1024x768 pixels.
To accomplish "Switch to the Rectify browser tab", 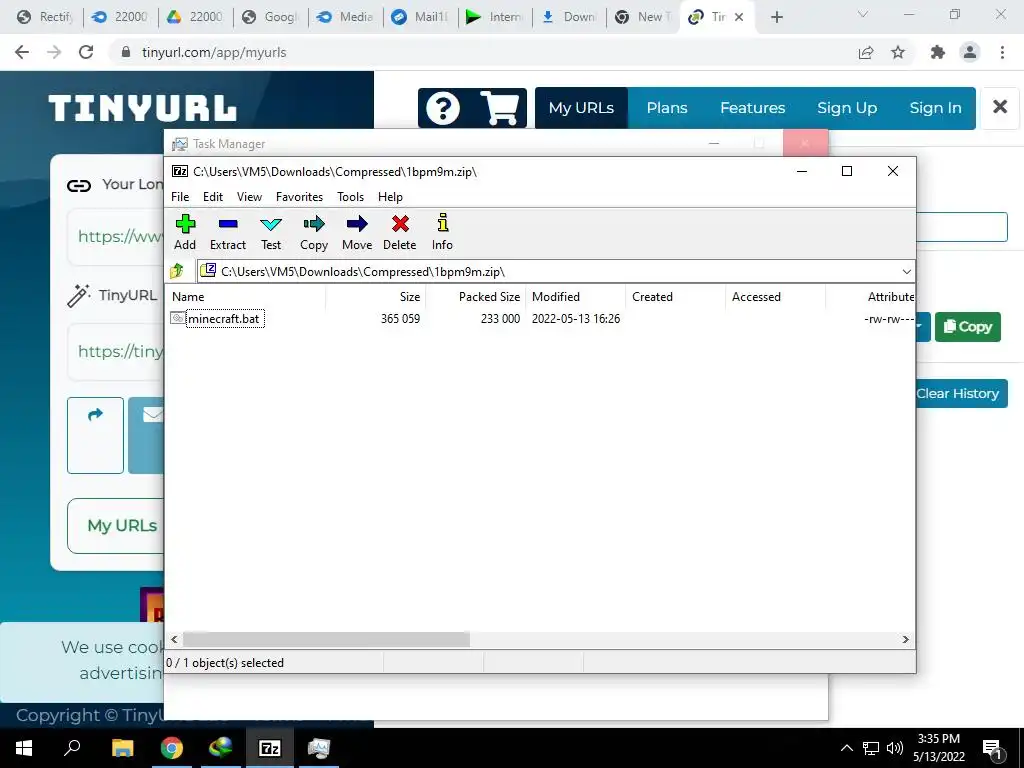I will 46,17.
